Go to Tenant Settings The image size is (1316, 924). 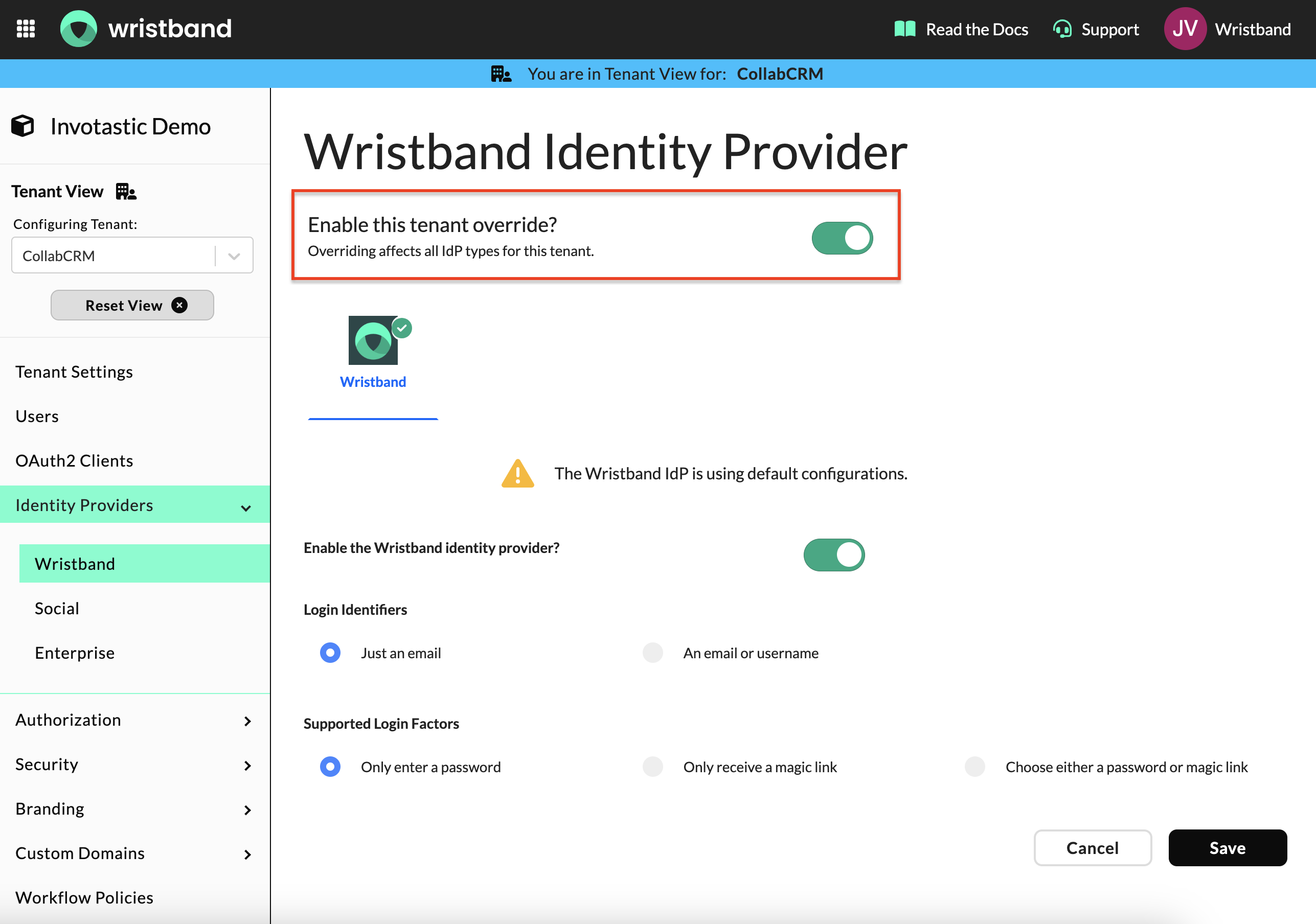[74, 373]
